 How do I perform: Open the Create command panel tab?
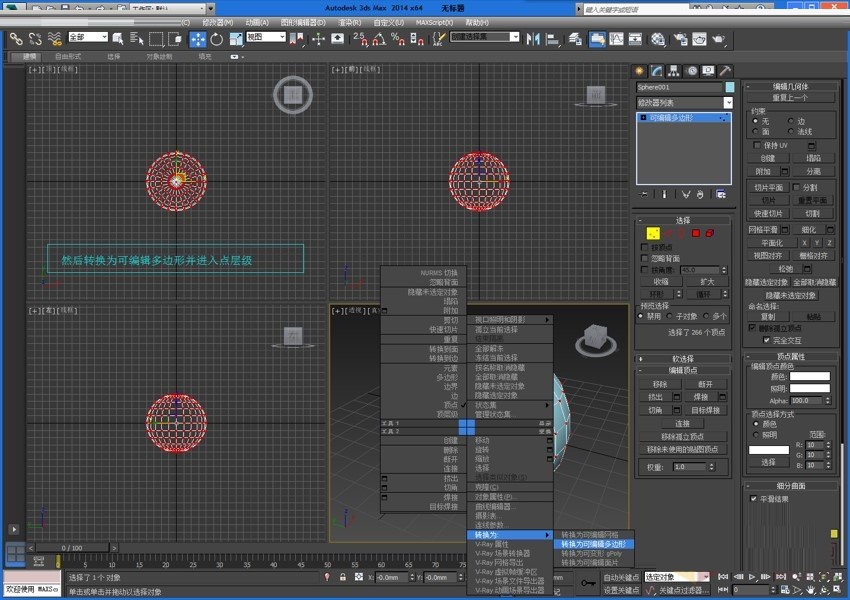point(640,71)
